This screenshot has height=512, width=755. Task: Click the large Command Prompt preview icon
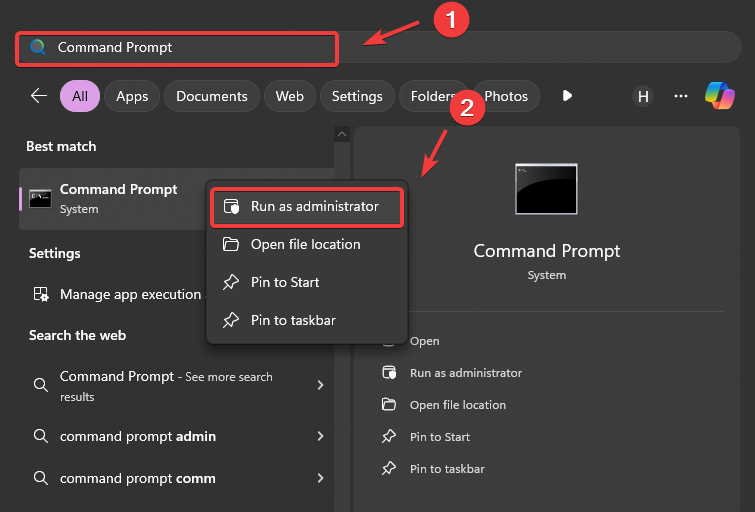tap(546, 189)
